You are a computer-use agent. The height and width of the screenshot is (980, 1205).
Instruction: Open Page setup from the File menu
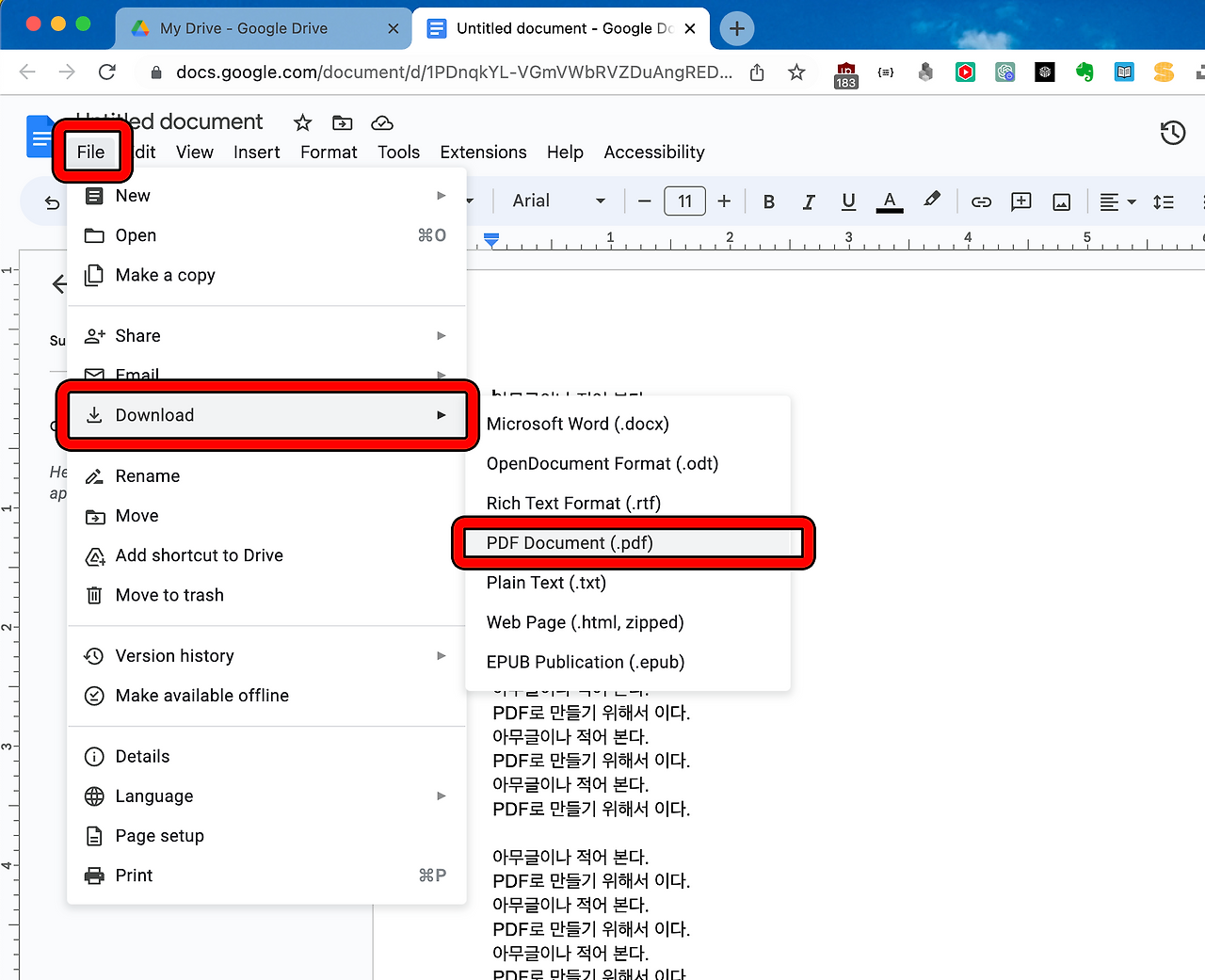pos(159,835)
